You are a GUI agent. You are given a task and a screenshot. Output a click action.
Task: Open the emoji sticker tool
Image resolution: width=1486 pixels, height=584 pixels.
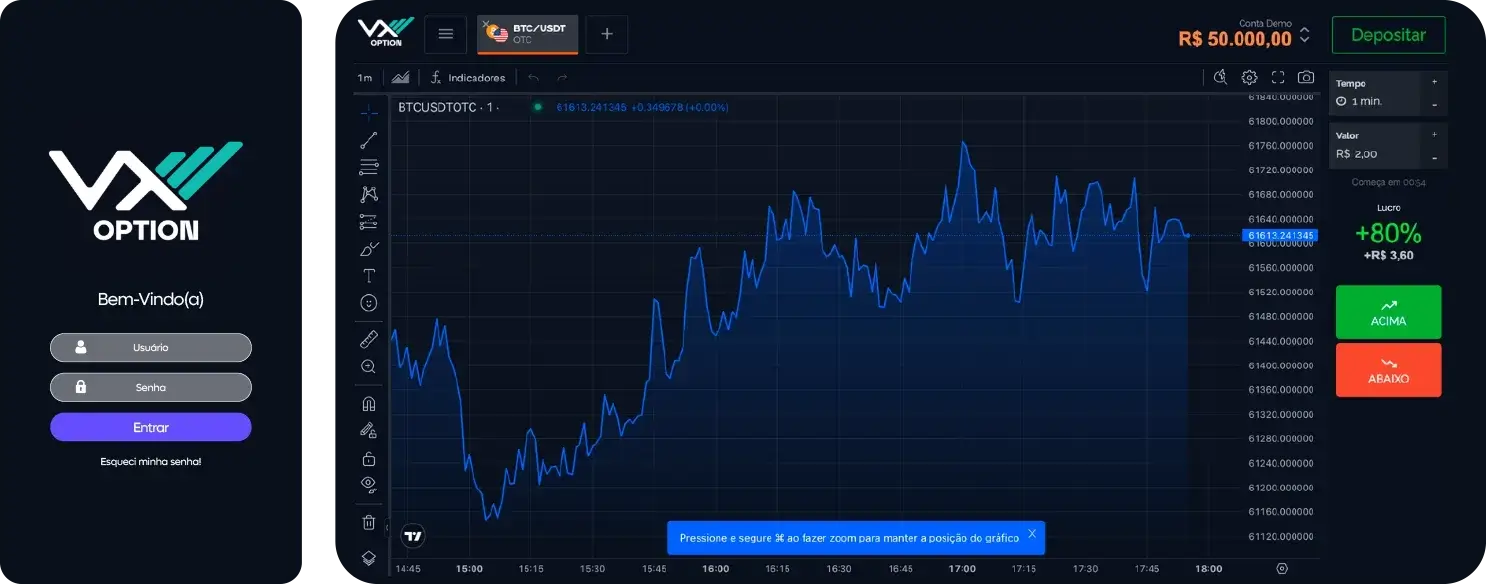(369, 303)
